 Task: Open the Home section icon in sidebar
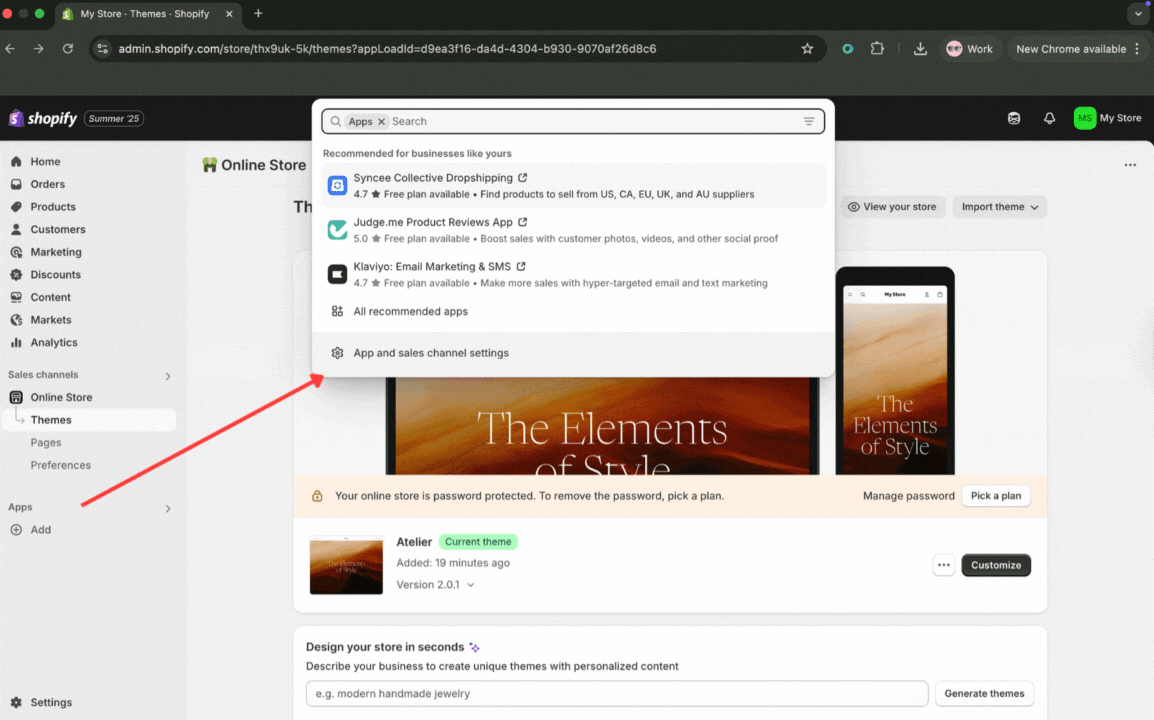tap(16, 161)
